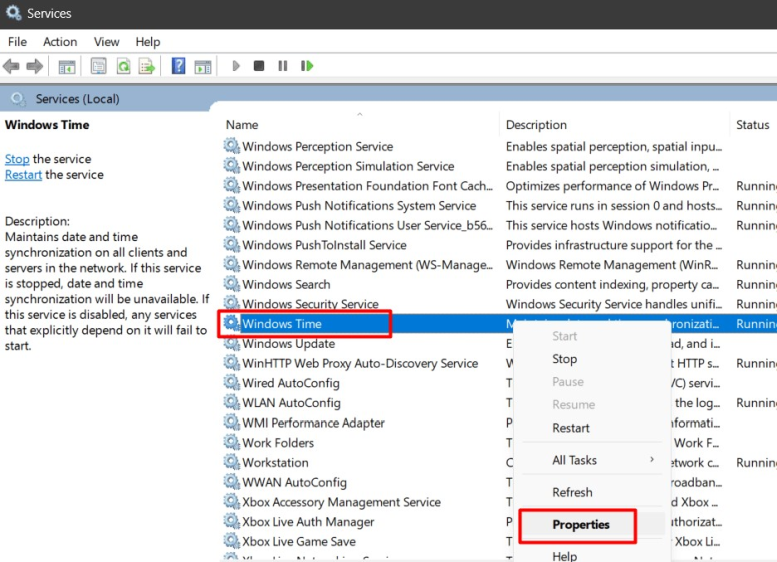Sort services by the Name column header
Screen dimensions: 777x562
242,125
